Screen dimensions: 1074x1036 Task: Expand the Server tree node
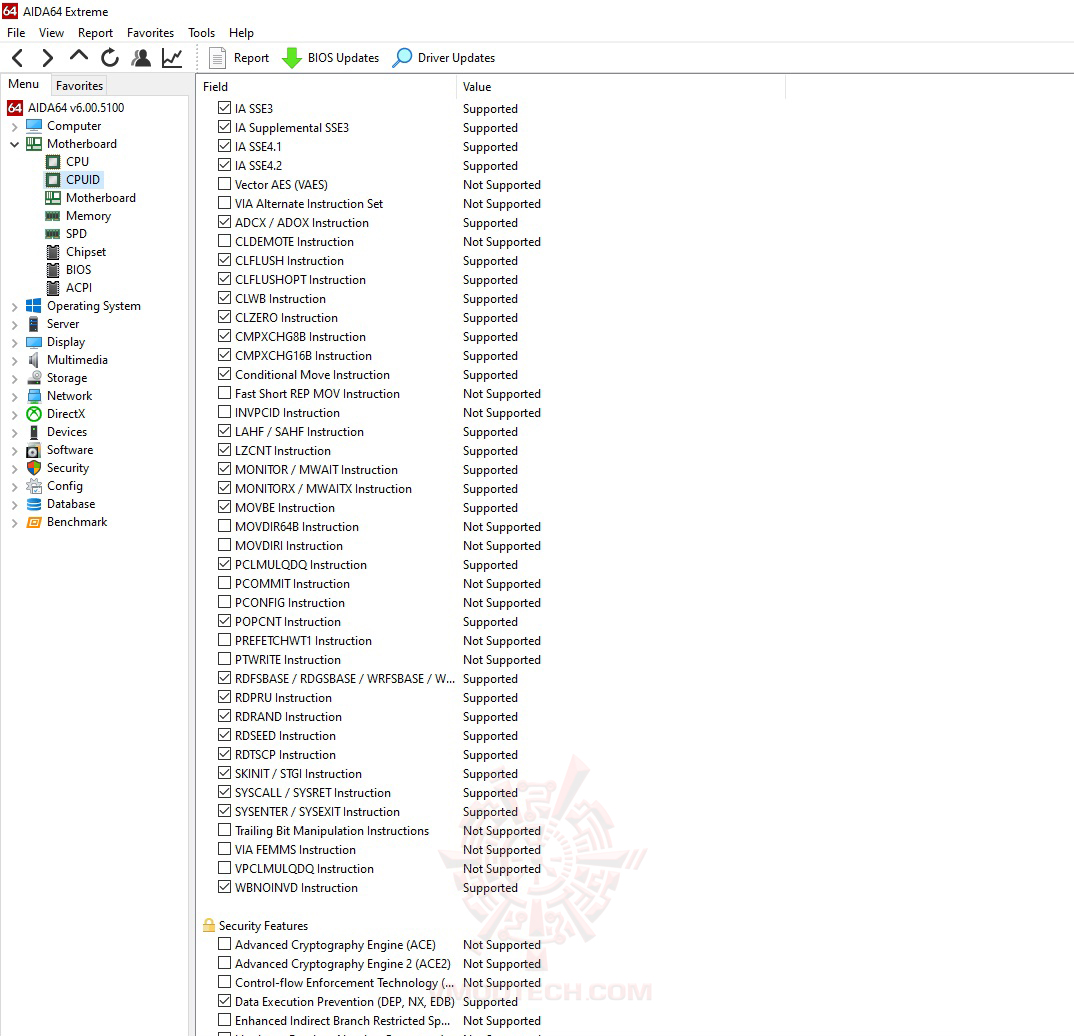[x=14, y=325]
